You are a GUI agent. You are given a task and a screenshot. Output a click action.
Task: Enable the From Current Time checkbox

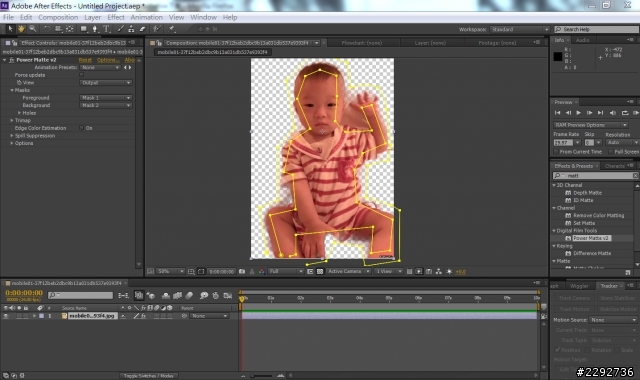[x=556, y=152]
